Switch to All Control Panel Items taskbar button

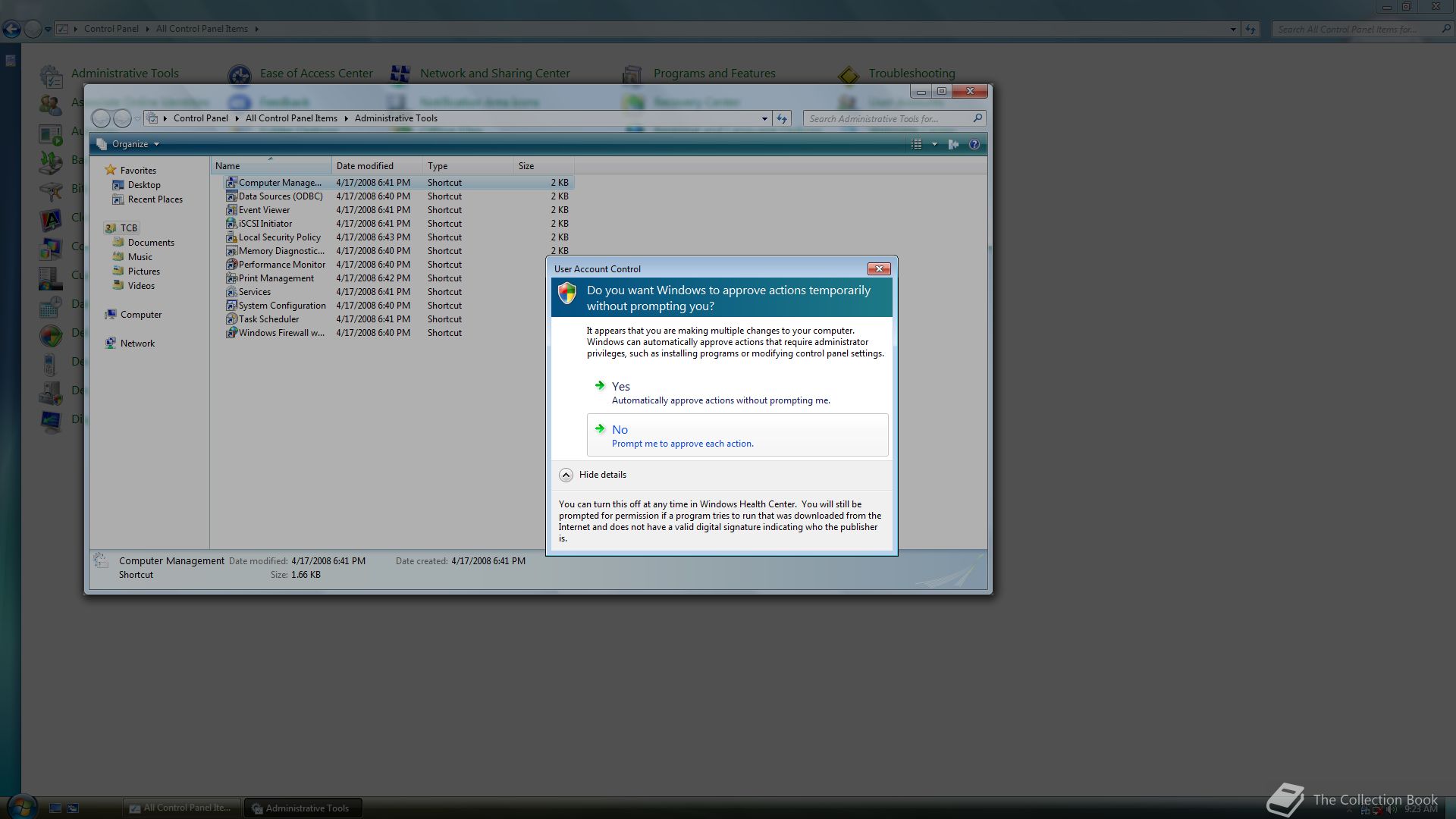181,808
